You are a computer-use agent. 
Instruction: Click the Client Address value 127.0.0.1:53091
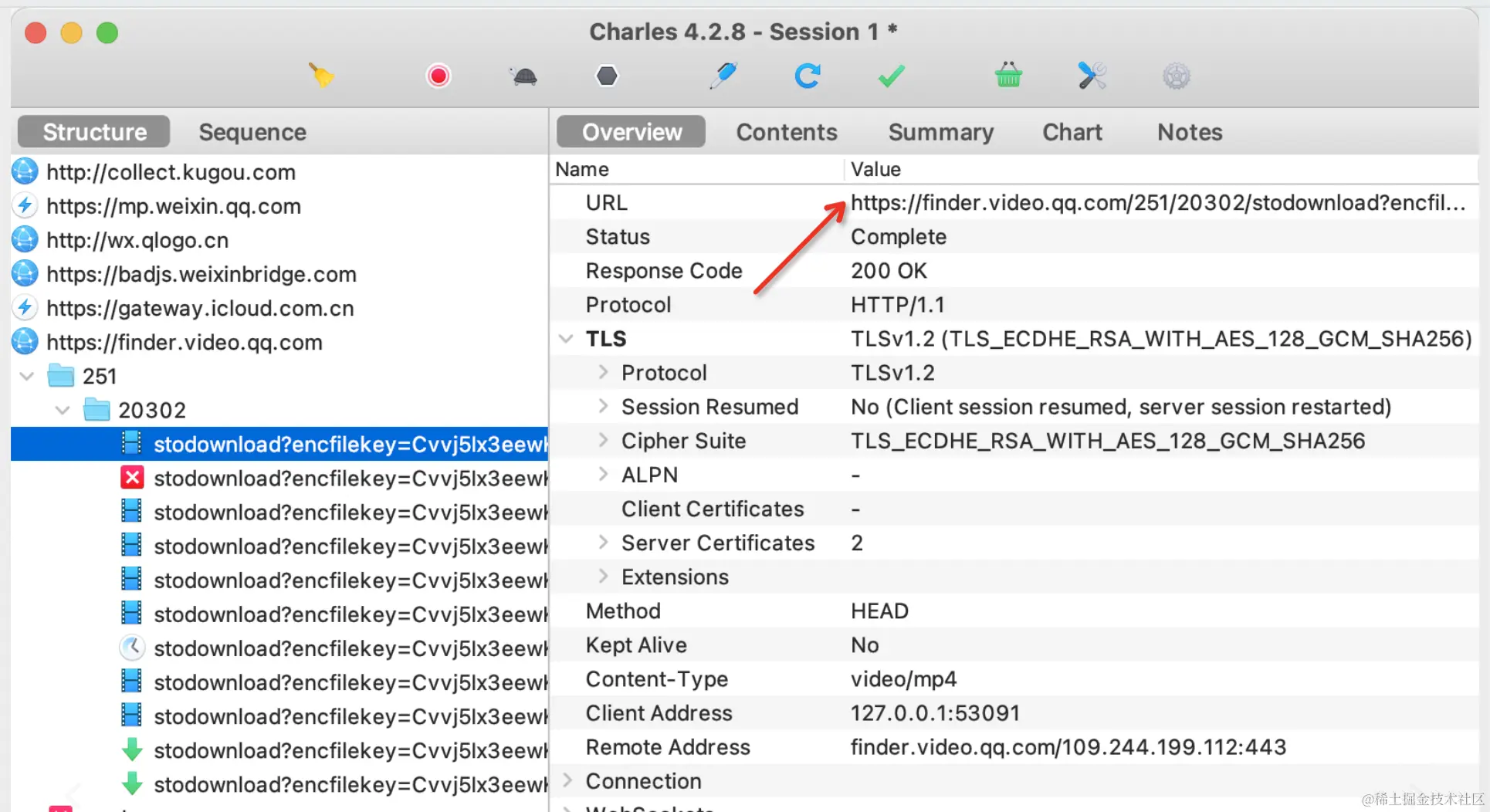click(935, 713)
